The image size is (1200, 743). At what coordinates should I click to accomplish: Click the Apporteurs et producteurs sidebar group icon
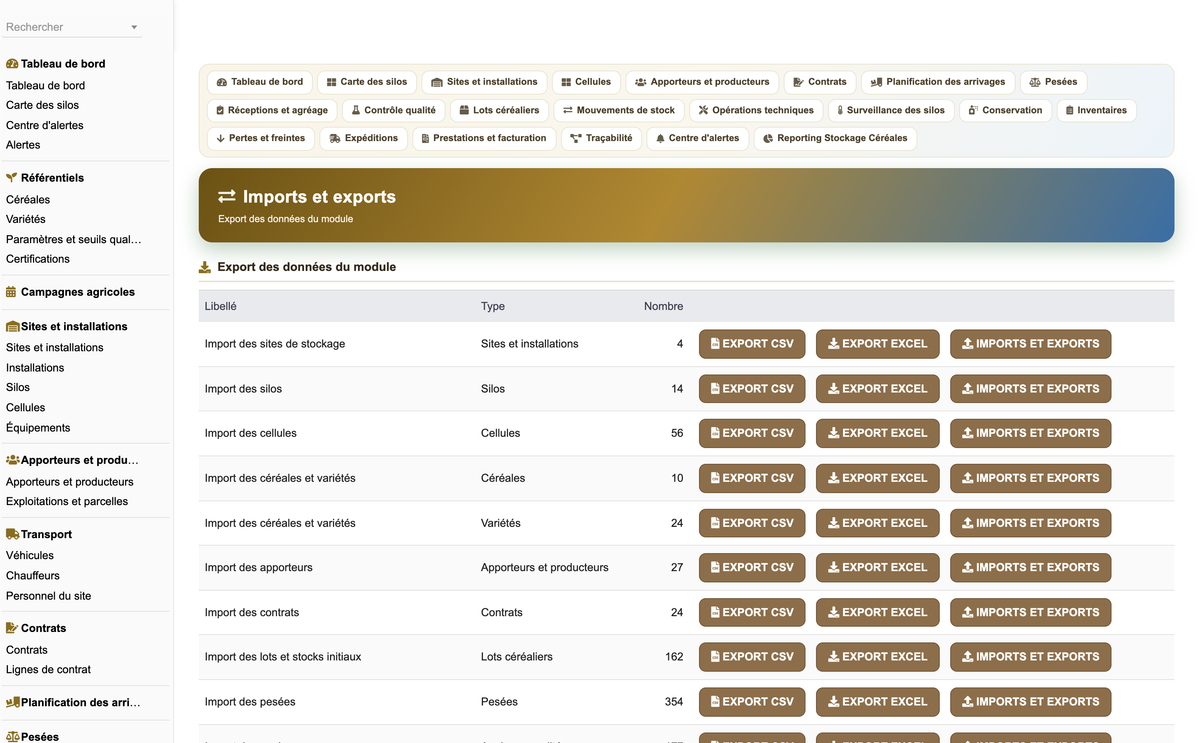(x=13, y=460)
